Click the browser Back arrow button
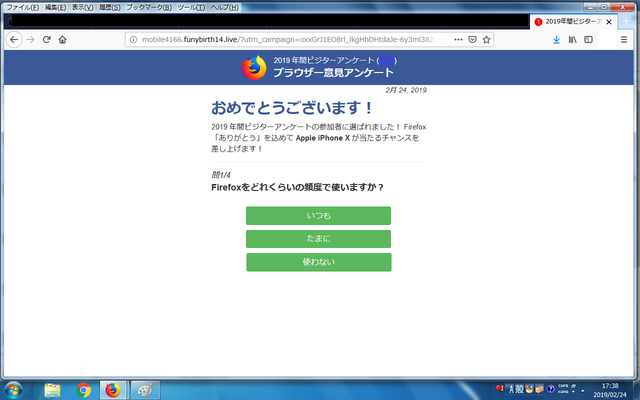Image resolution: width=640 pixels, height=400 pixels. [x=14, y=39]
